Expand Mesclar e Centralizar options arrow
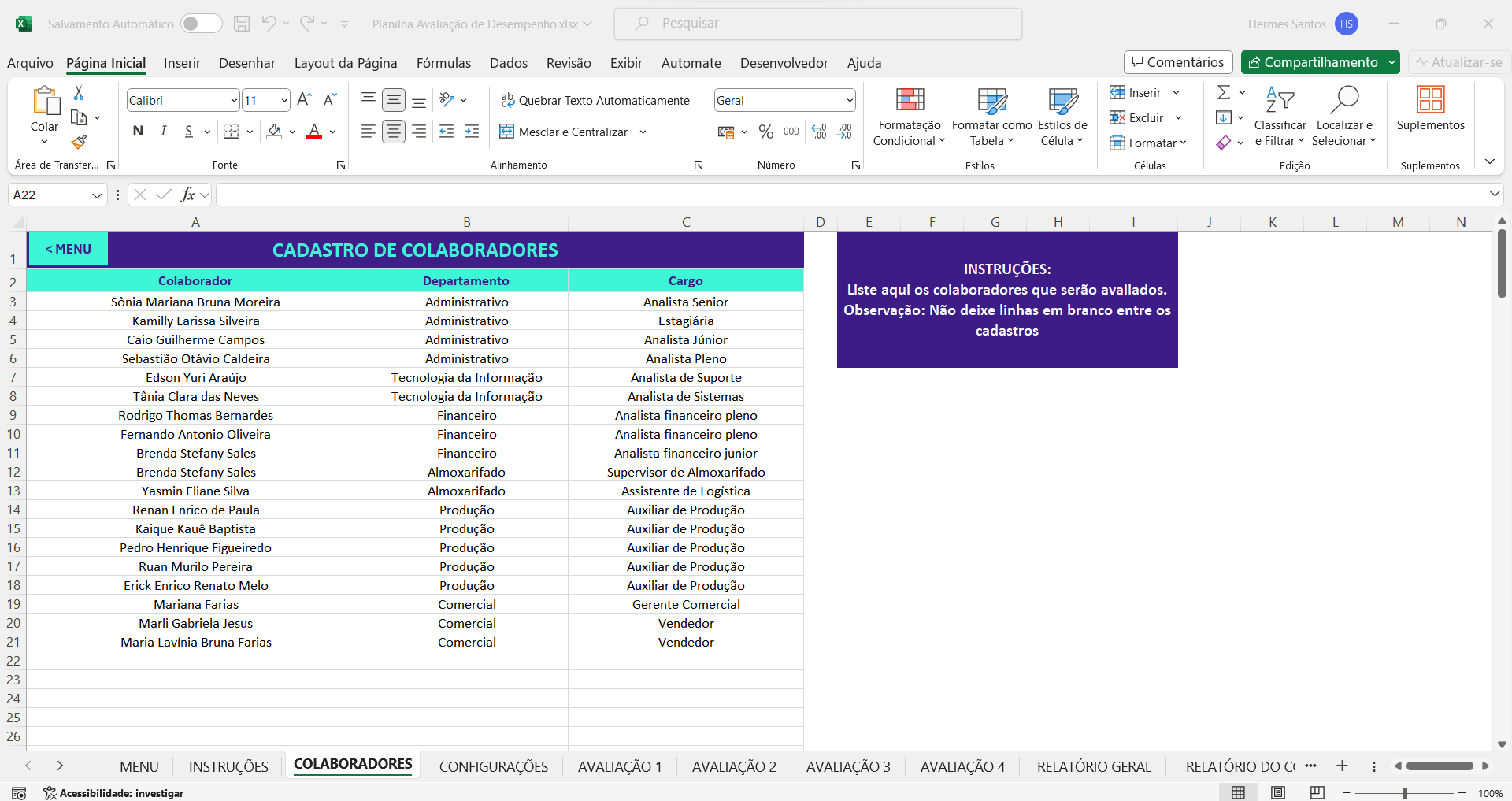This screenshot has height=801, width=1512. pyautogui.click(x=643, y=132)
